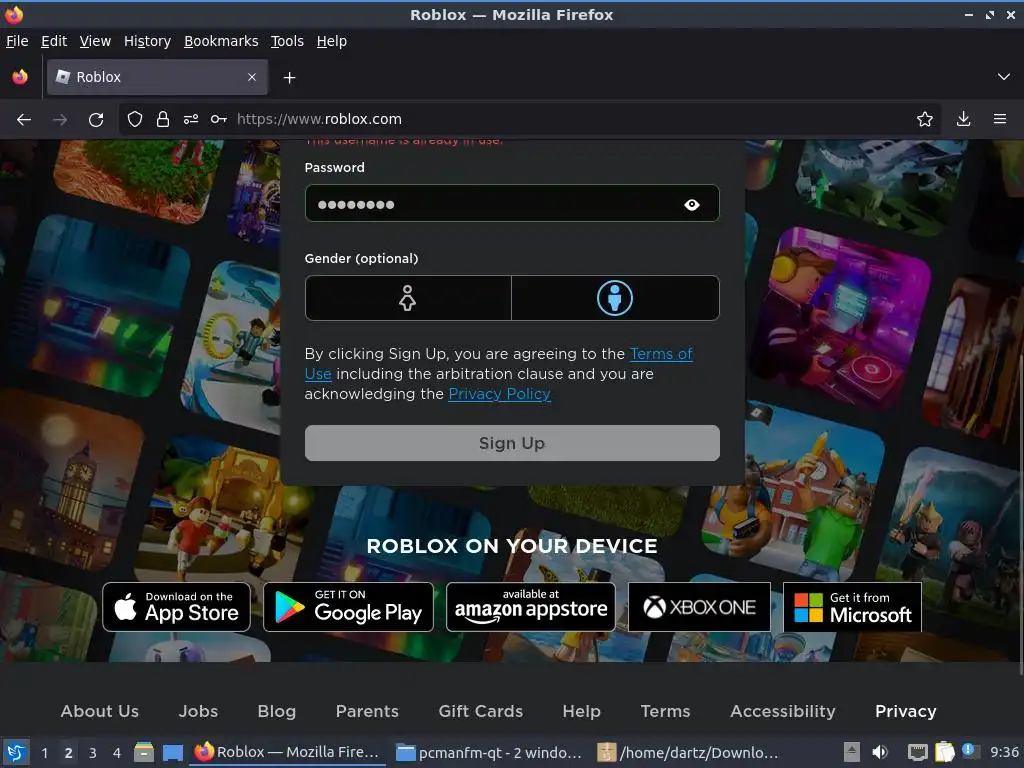Select the male gender option
Viewport: 1024px width, 768px height.
615,298
